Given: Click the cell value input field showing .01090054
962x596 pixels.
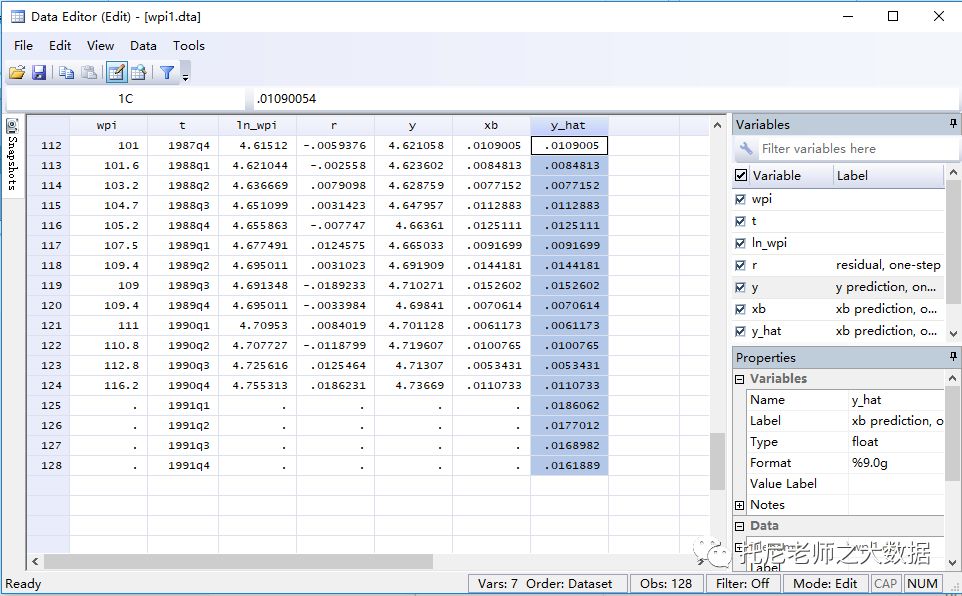Looking at the screenshot, I should tap(606, 99).
